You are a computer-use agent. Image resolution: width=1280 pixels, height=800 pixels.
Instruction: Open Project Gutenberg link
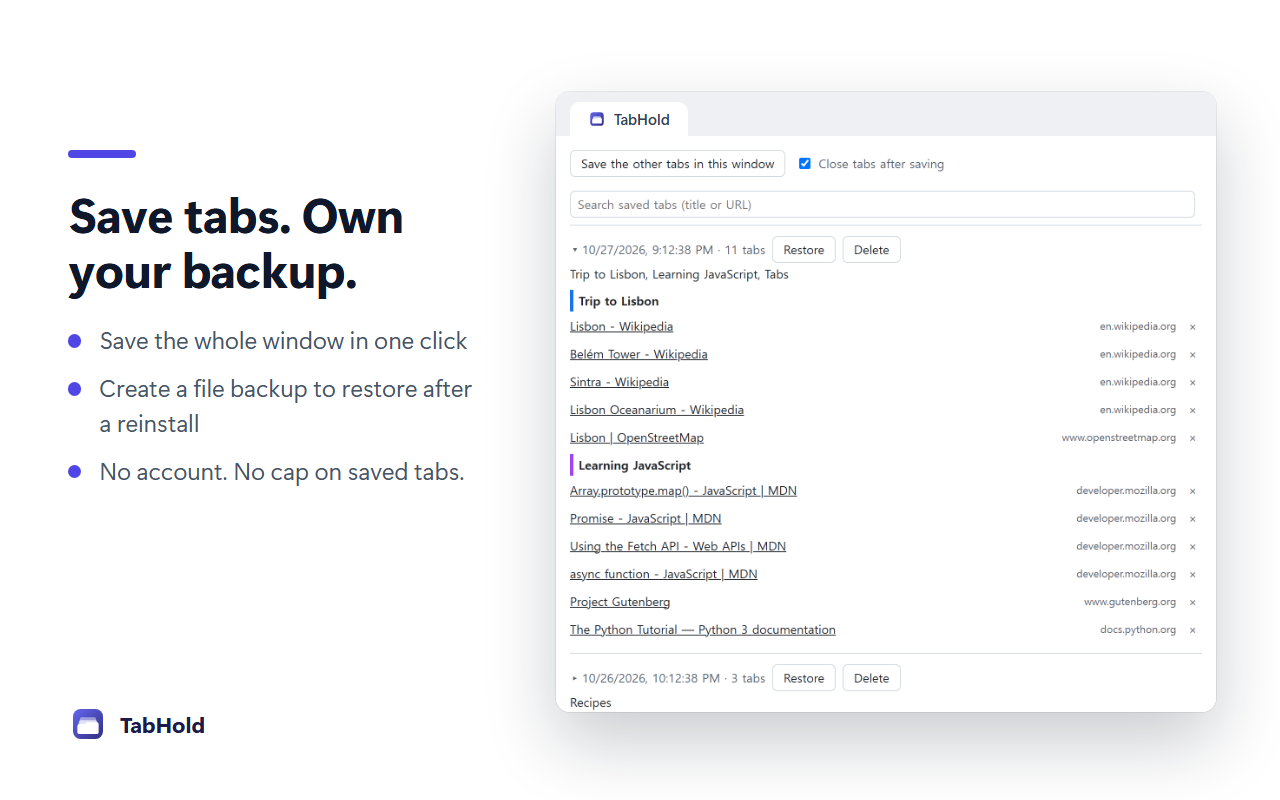tap(620, 602)
